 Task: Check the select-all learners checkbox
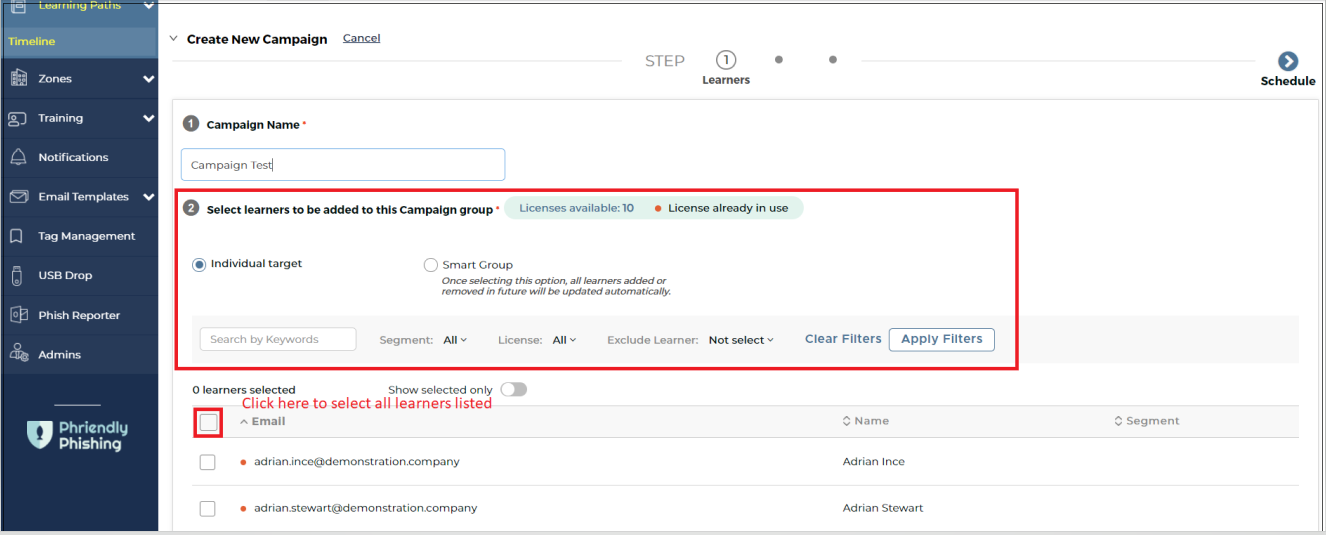click(208, 423)
